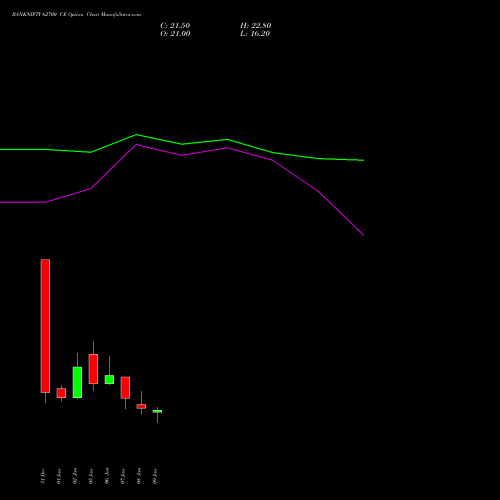Select the red 03 Jan candlestick
This screenshot has width=500, height=500.
tap(93, 369)
